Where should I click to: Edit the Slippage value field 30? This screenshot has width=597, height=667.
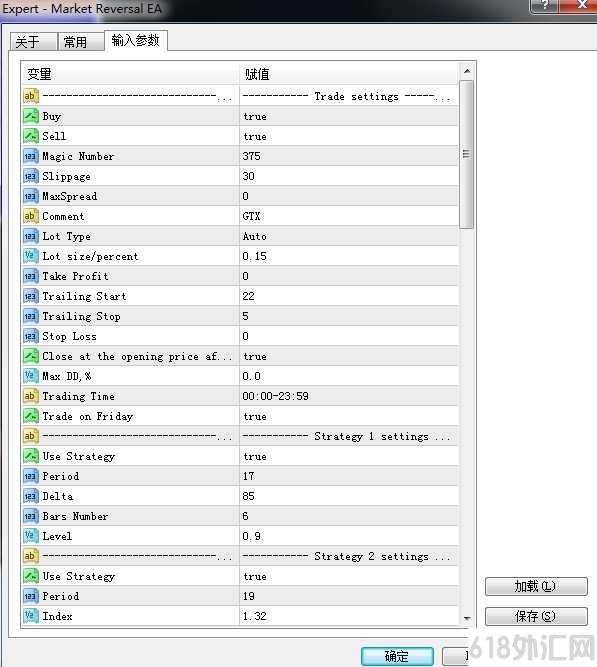(349, 176)
